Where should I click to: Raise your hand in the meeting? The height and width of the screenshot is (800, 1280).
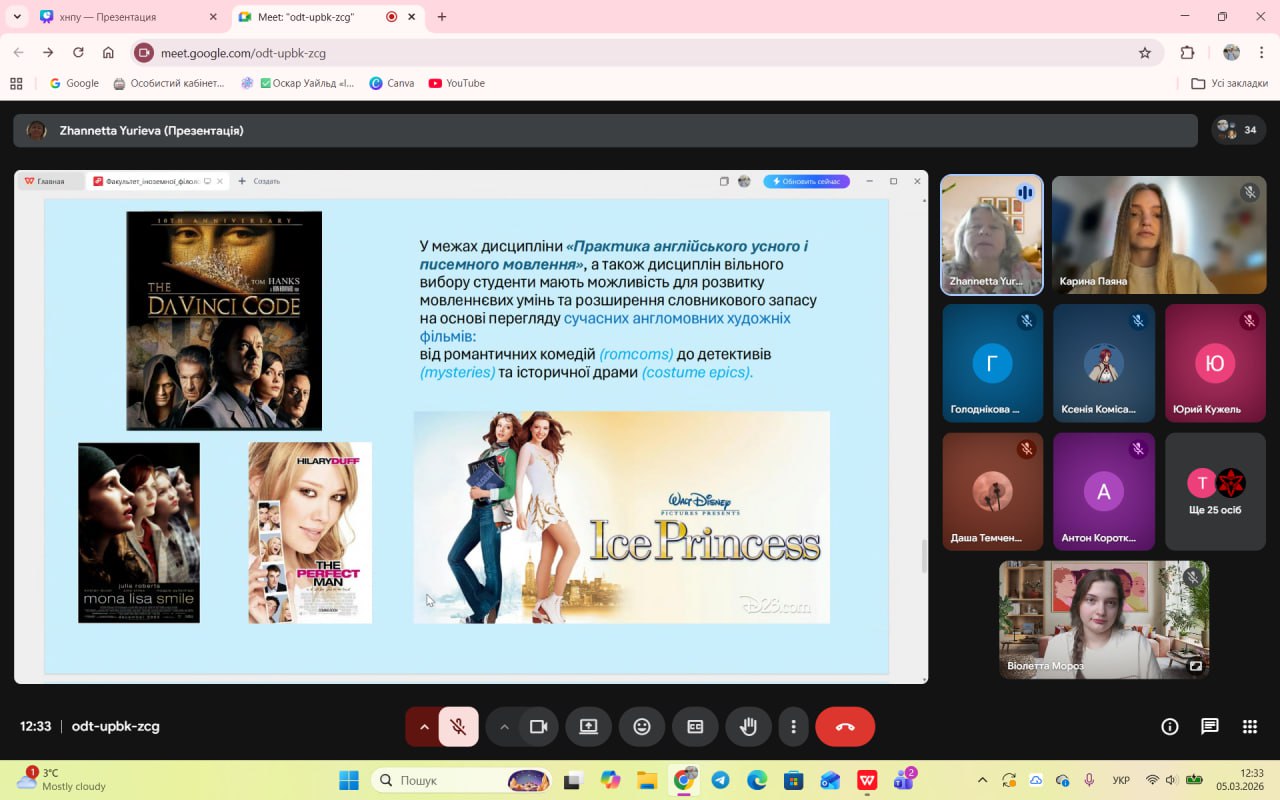pyautogui.click(x=748, y=727)
